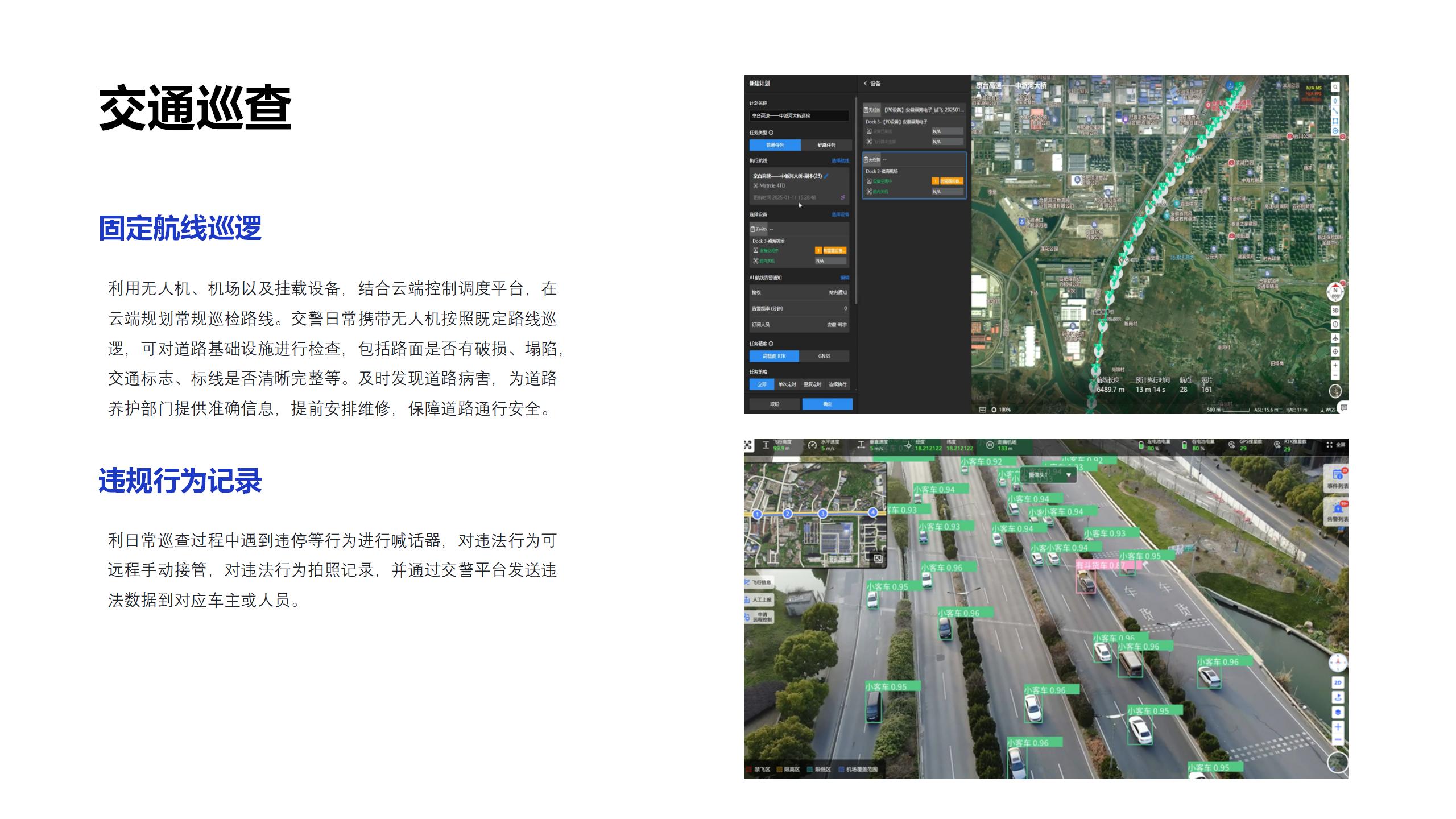Click the blue 机场覆盖范围 legend swatch
Viewport: 1456px width, 819px height.
tap(841, 770)
